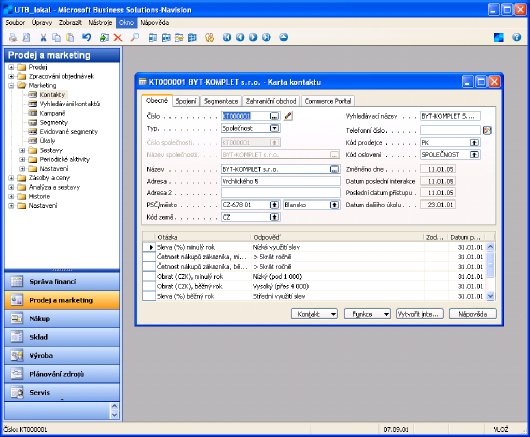Click the blue Undo arrow icon

coord(87,37)
